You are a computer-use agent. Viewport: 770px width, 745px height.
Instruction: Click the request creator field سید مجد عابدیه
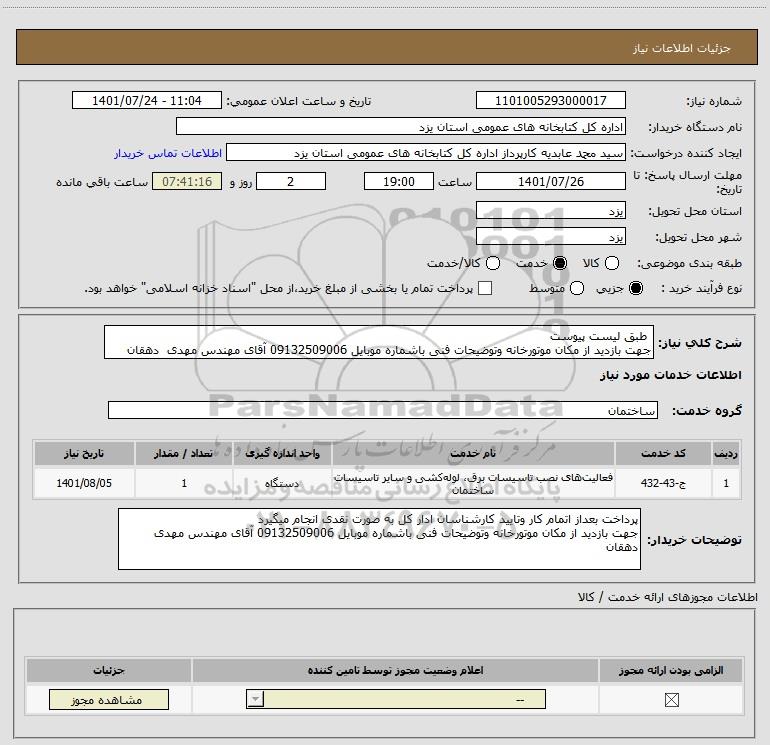[425, 153]
